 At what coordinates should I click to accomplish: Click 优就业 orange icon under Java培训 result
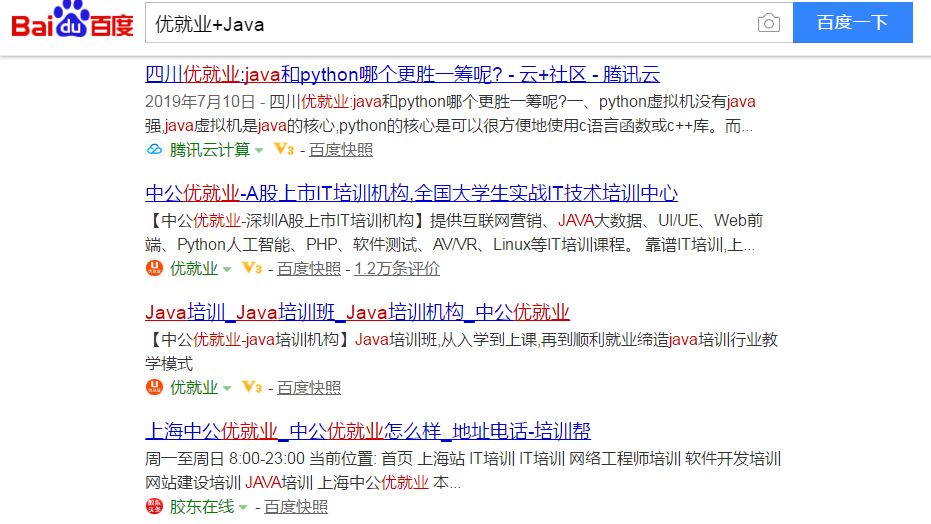coord(154,387)
